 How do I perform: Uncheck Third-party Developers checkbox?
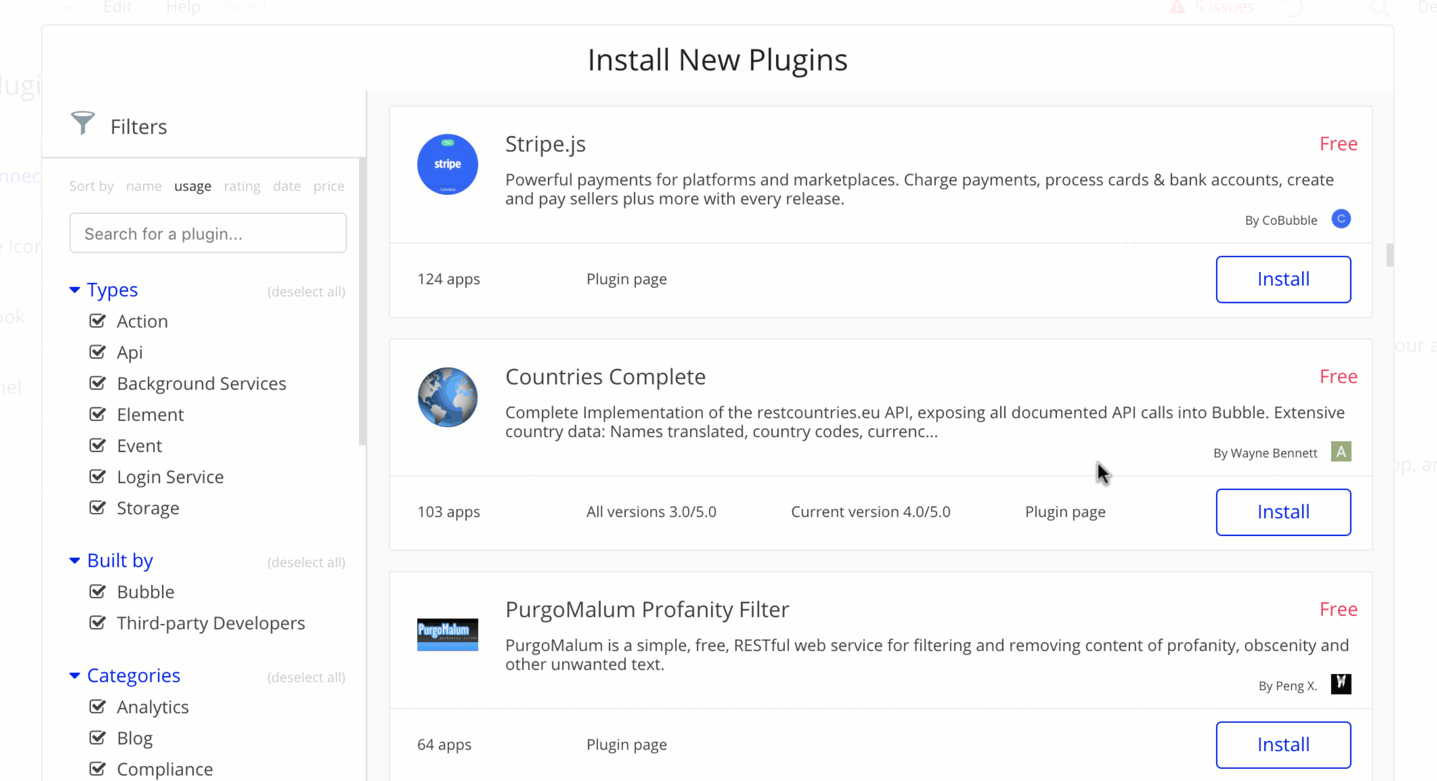pyautogui.click(x=97, y=622)
